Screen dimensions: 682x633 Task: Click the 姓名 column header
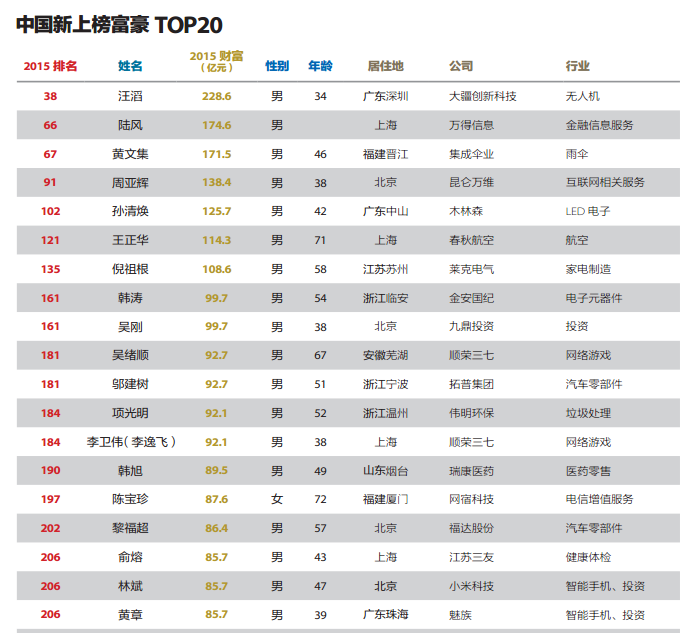point(130,66)
